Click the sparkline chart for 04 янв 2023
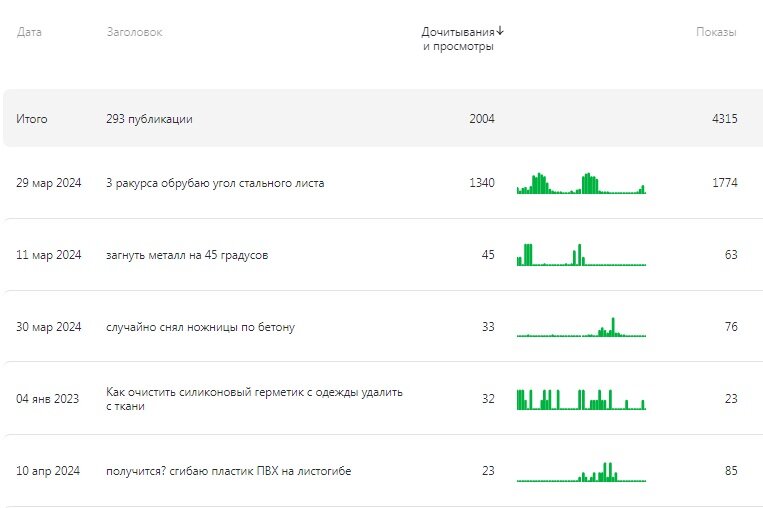The width and height of the screenshot is (763, 508). [x=581, y=399]
